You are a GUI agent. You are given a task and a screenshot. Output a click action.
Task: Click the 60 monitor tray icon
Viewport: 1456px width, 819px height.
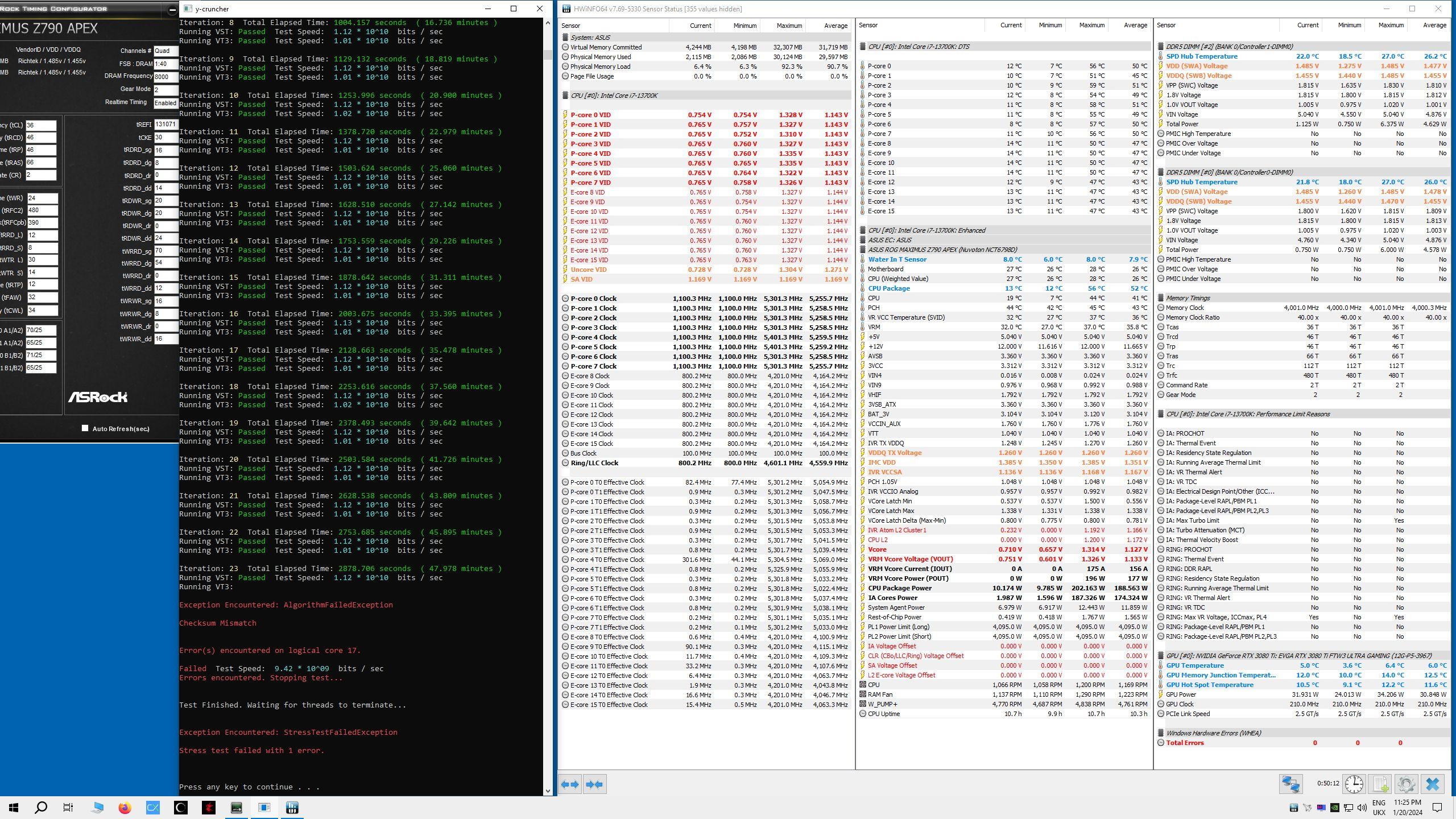click(x=1321, y=808)
